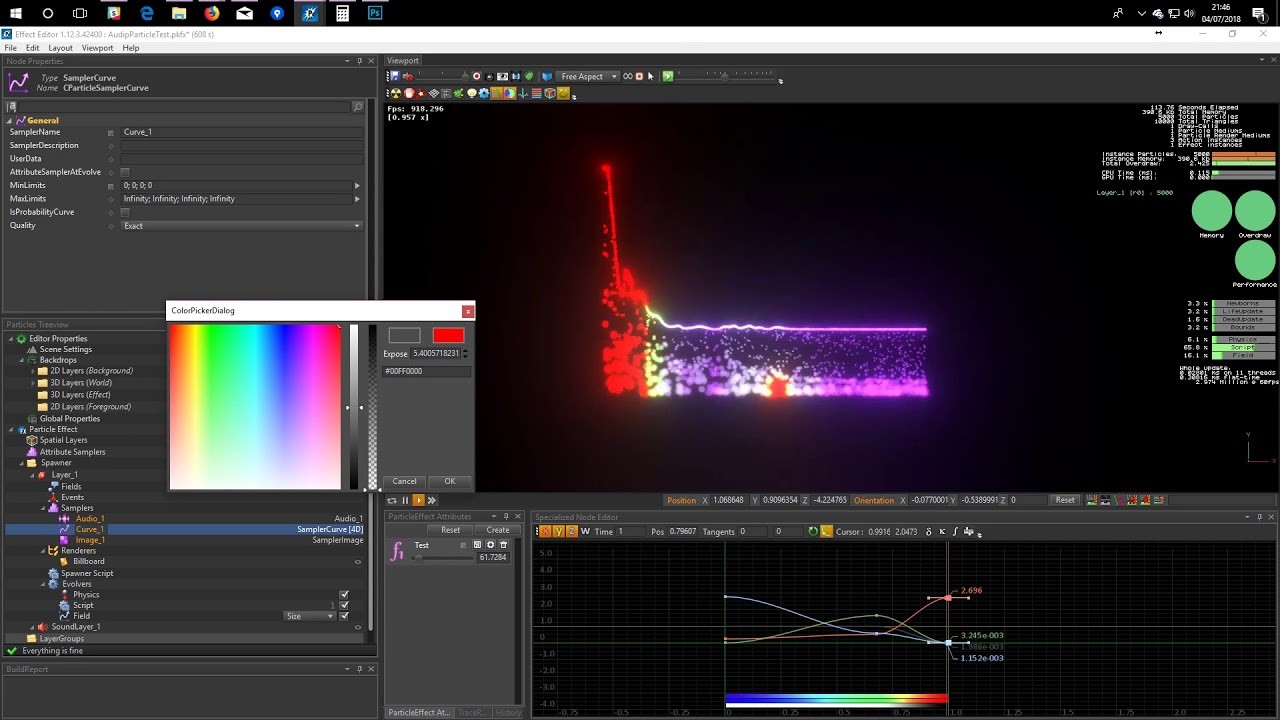Open the Viewport menu in the menu bar
The height and width of the screenshot is (720, 1280).
97,47
